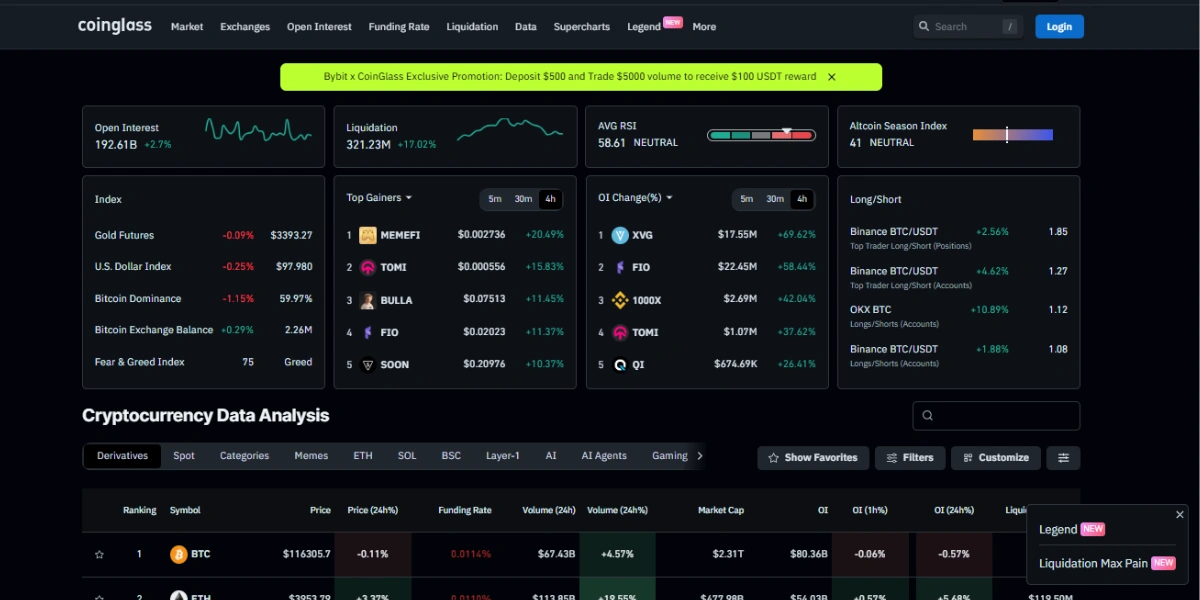The image size is (1200, 600).
Task: Switch to the Spot tab
Action: pyautogui.click(x=184, y=456)
